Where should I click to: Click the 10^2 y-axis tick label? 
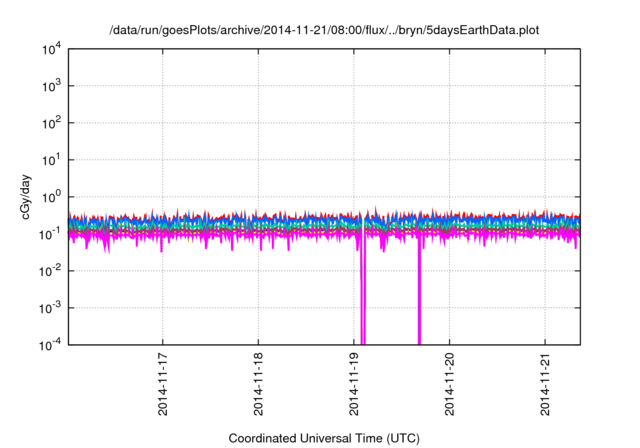pyautogui.click(x=51, y=123)
